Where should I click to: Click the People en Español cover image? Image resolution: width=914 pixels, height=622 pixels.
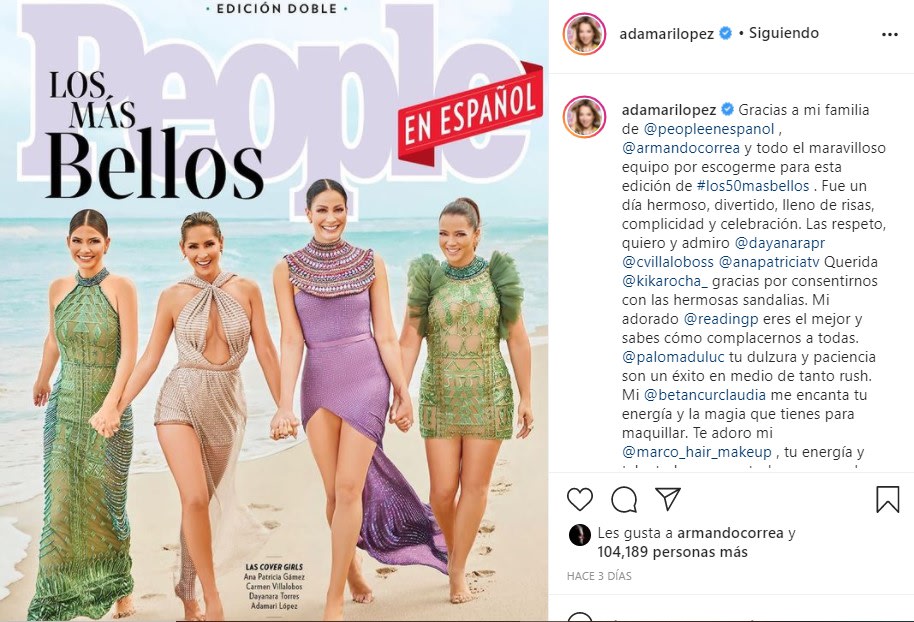[274, 310]
